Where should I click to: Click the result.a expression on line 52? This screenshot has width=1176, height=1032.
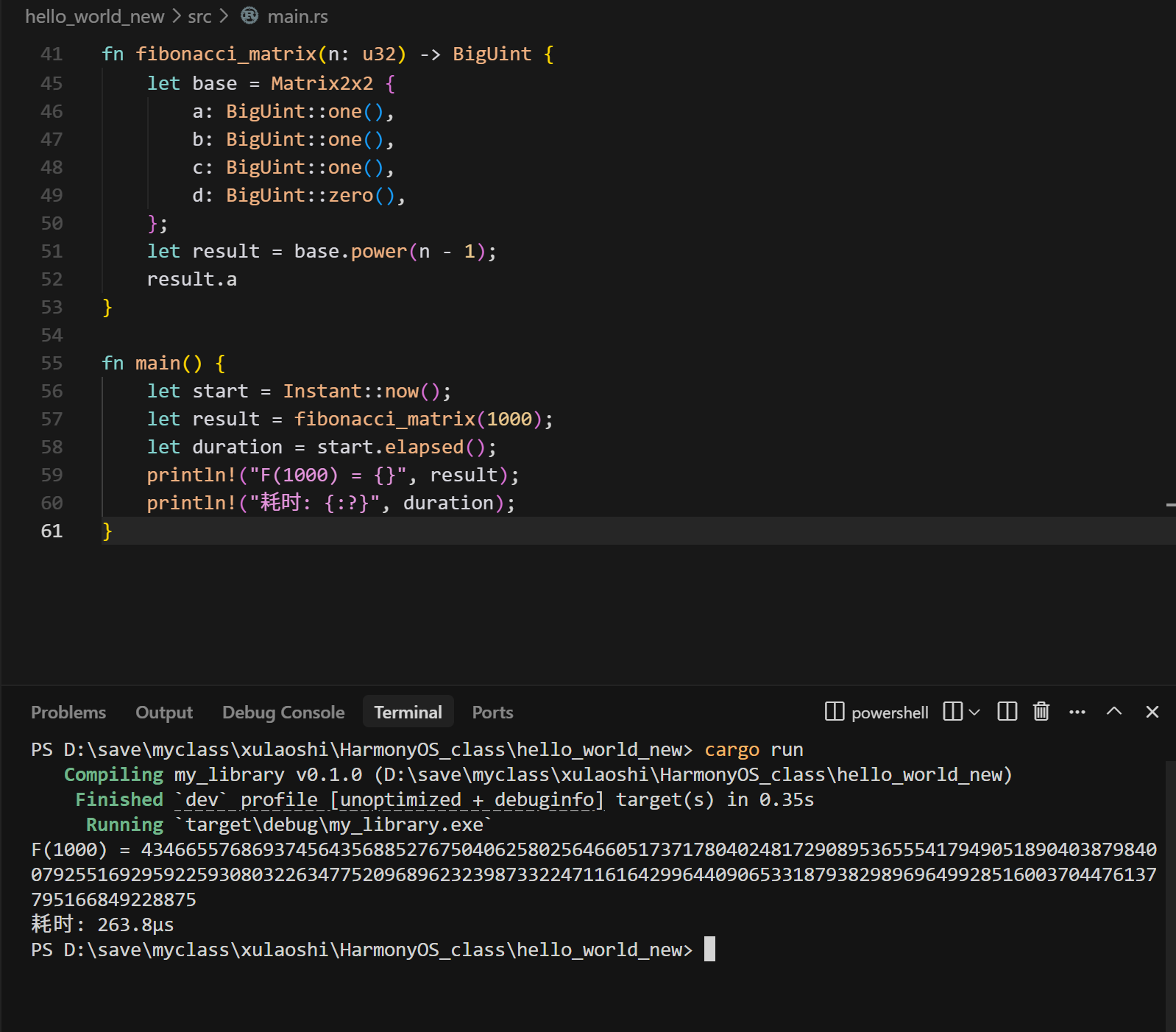(192, 279)
